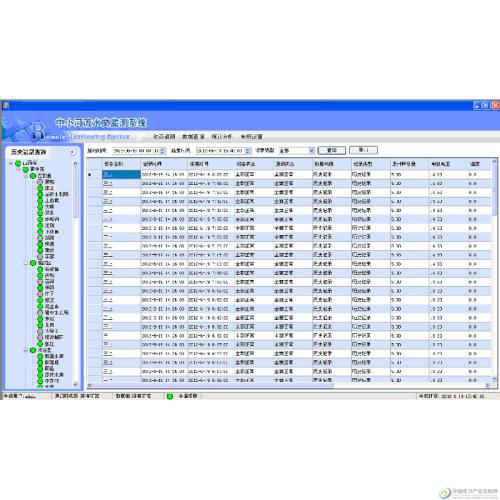Open the 系统设置 menu item in the top navigation
The image size is (500, 500).
(252, 137)
